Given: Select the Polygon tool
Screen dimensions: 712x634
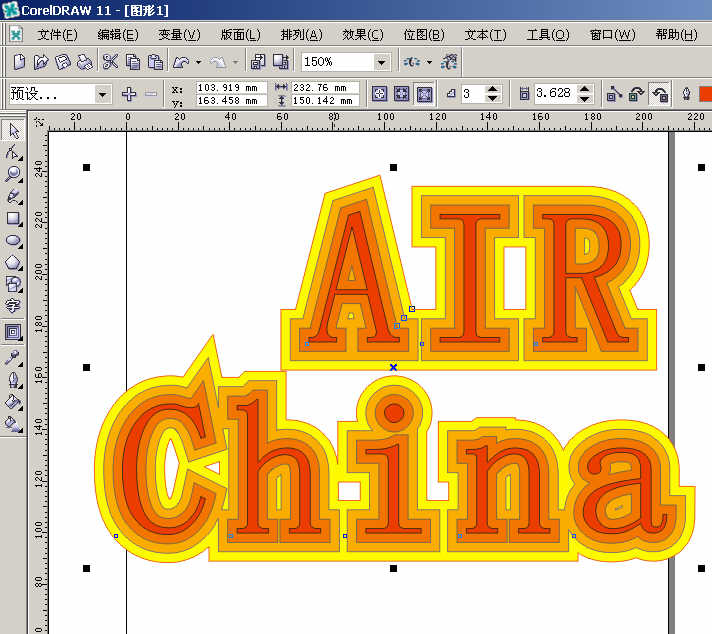Looking at the screenshot, I should tap(13, 263).
